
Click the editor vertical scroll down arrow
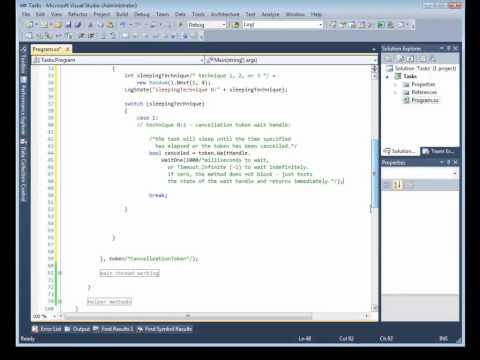pos(374,308)
